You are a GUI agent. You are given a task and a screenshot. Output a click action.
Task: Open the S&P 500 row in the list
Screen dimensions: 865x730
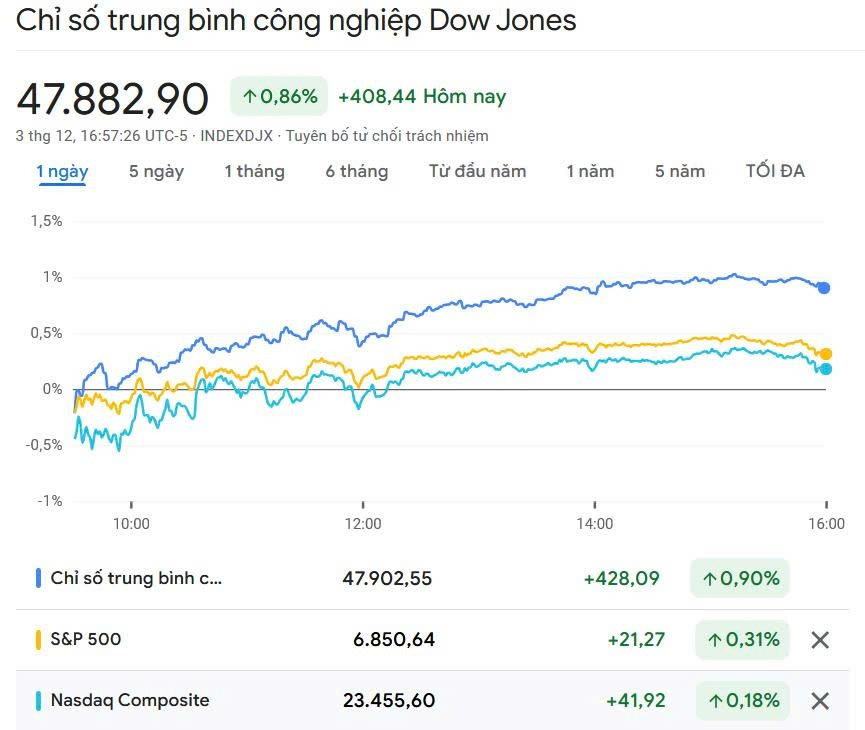click(86, 639)
